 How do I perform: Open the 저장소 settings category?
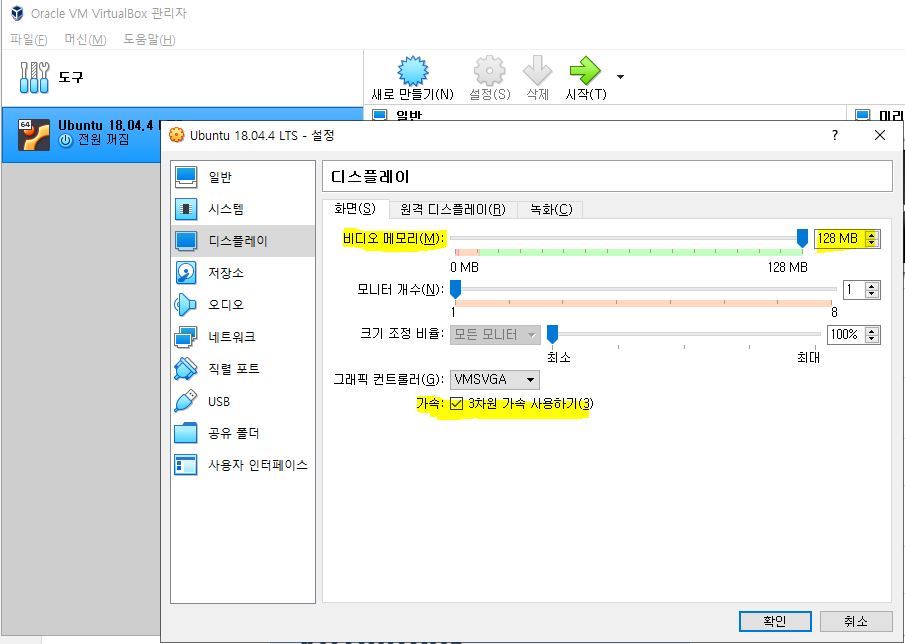(243, 273)
